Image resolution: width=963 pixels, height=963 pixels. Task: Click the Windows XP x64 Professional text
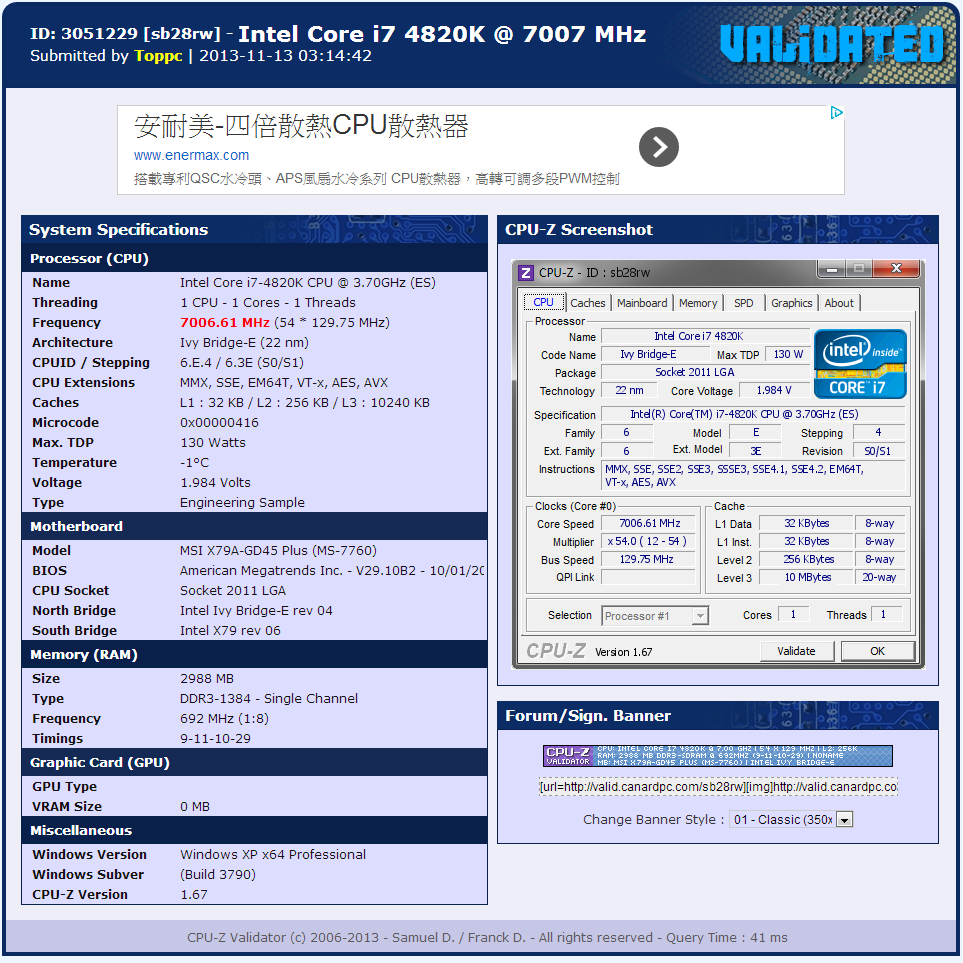pos(273,855)
